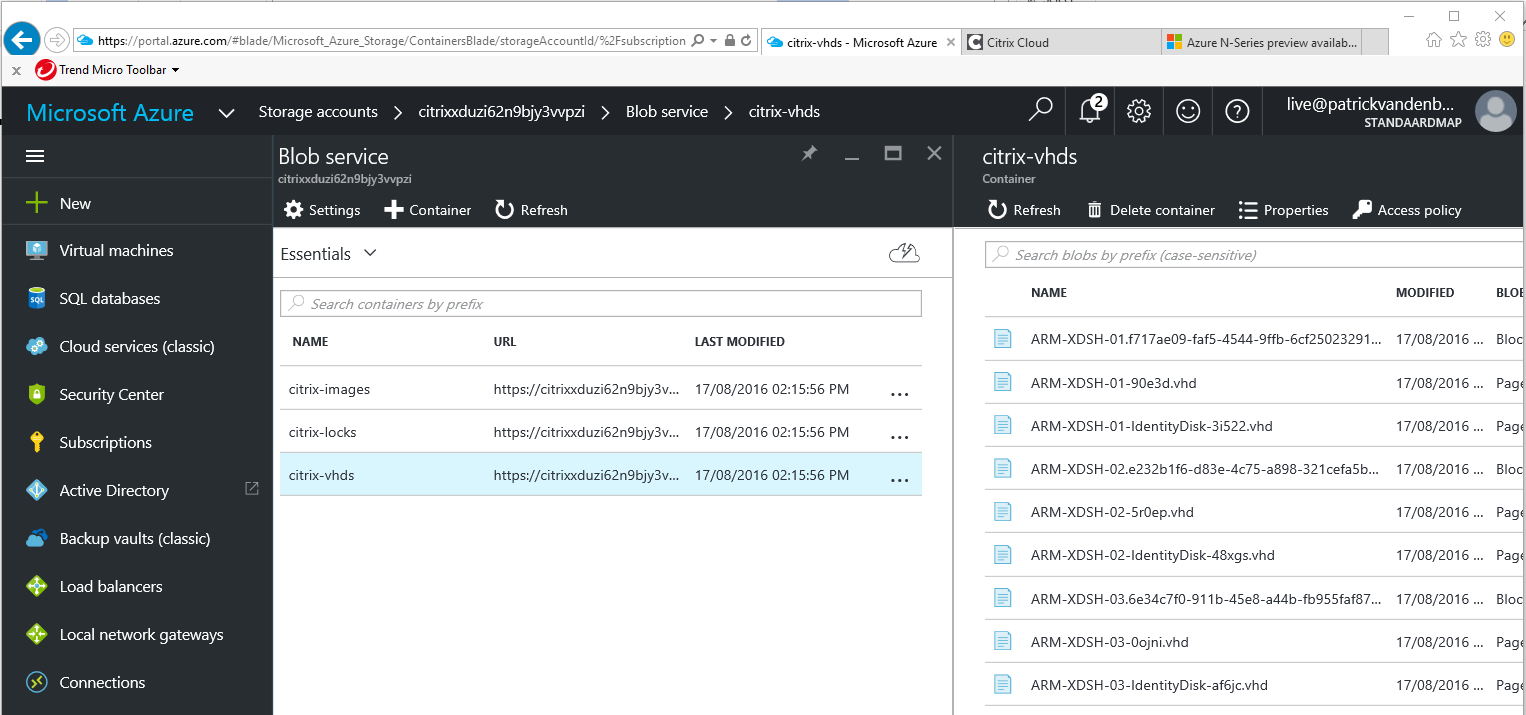This screenshot has width=1526, height=715.
Task: Click the Essentials quick start cloud icon
Action: 904,253
